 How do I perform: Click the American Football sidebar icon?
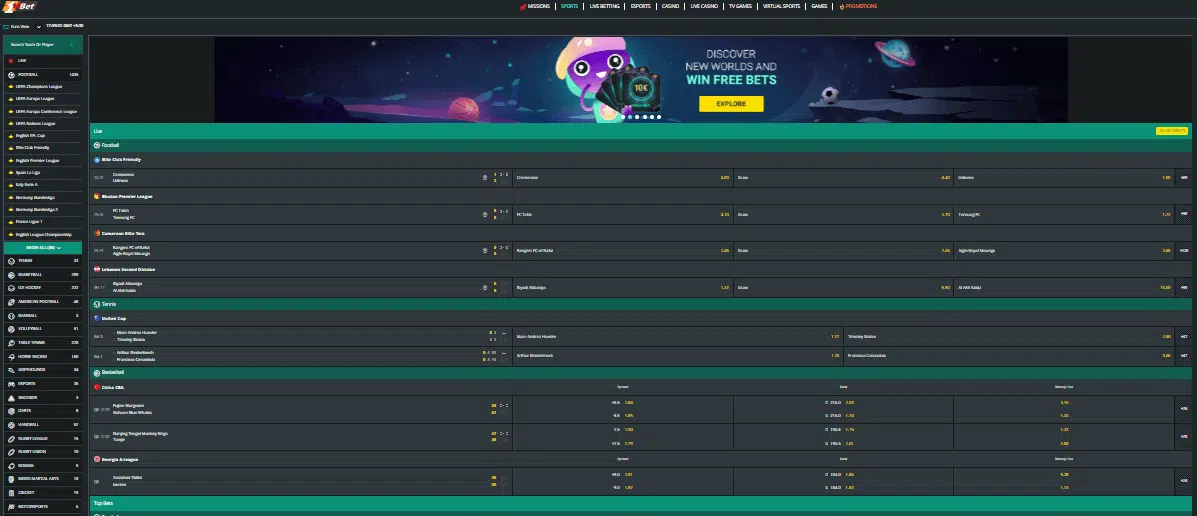tap(11, 302)
